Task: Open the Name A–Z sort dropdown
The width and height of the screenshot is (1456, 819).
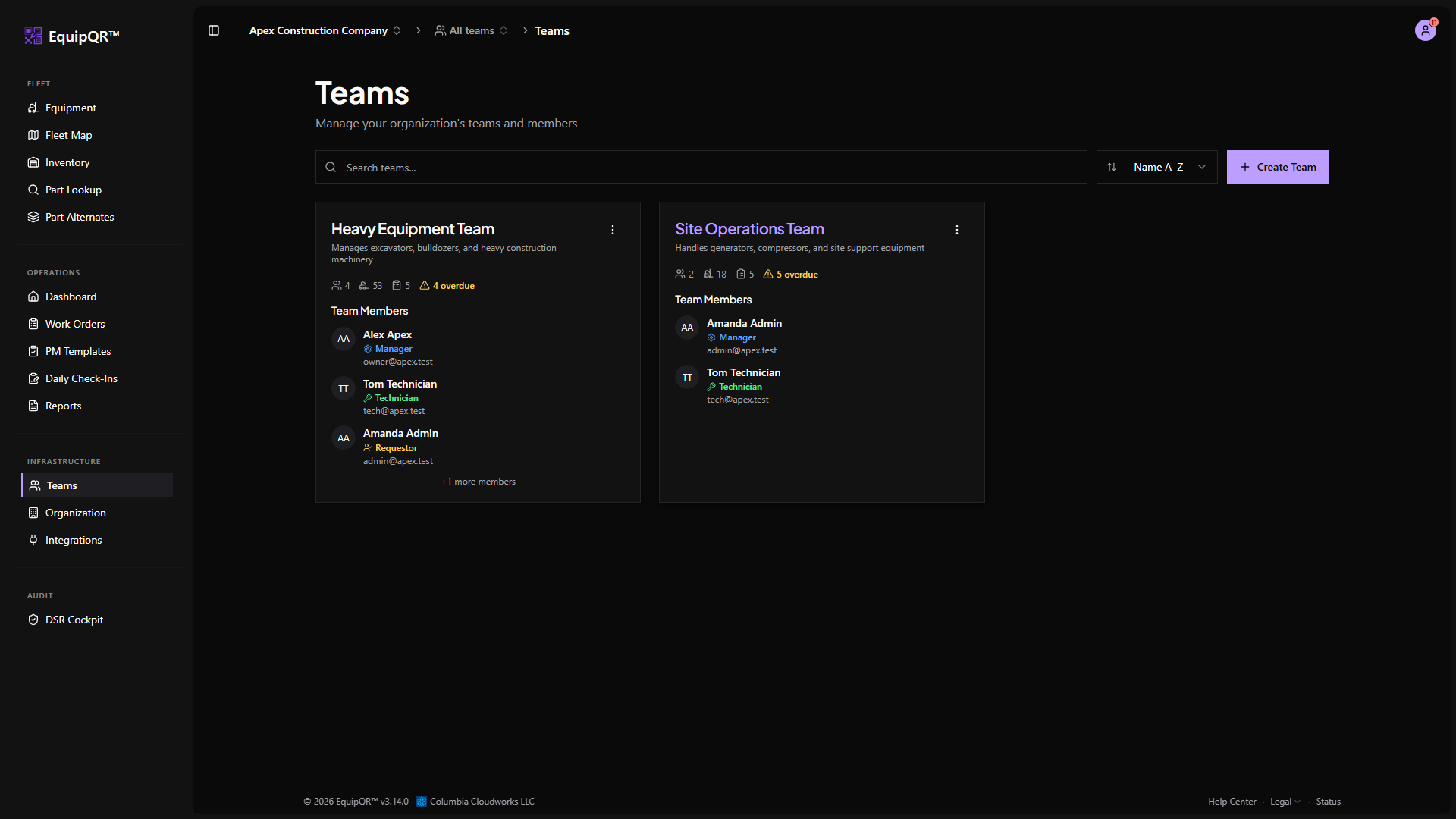Action: (1157, 167)
